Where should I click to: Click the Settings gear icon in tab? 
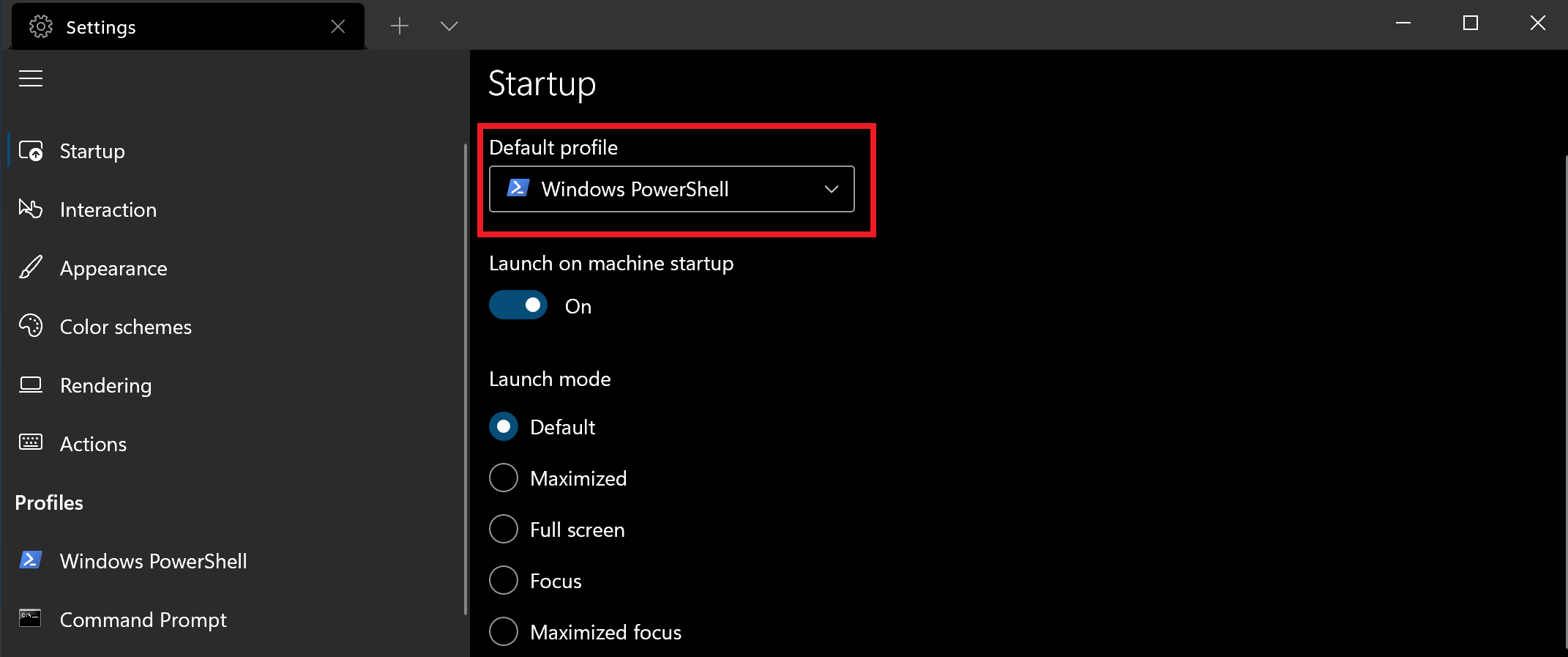coord(41,27)
